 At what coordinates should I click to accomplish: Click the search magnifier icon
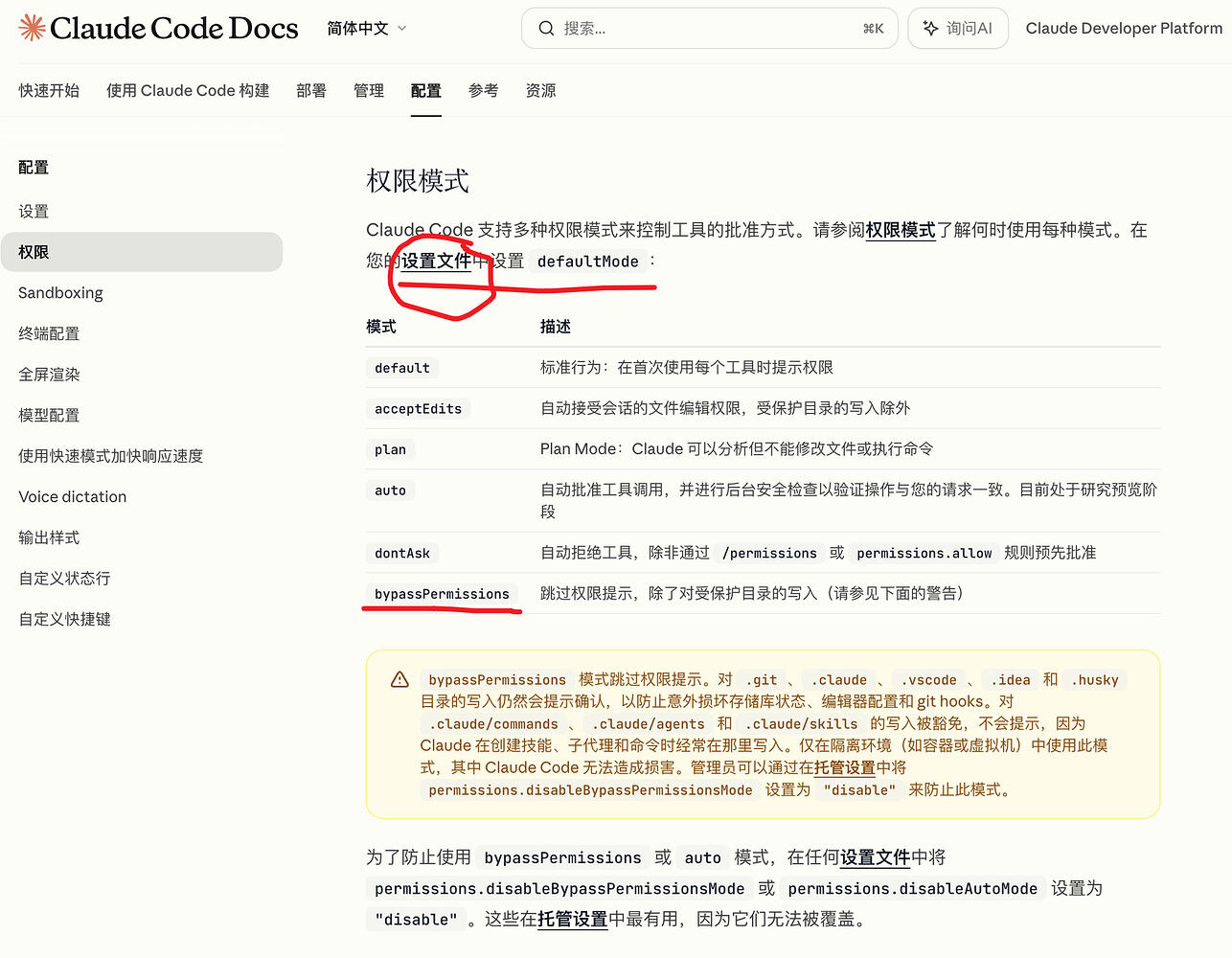[546, 29]
